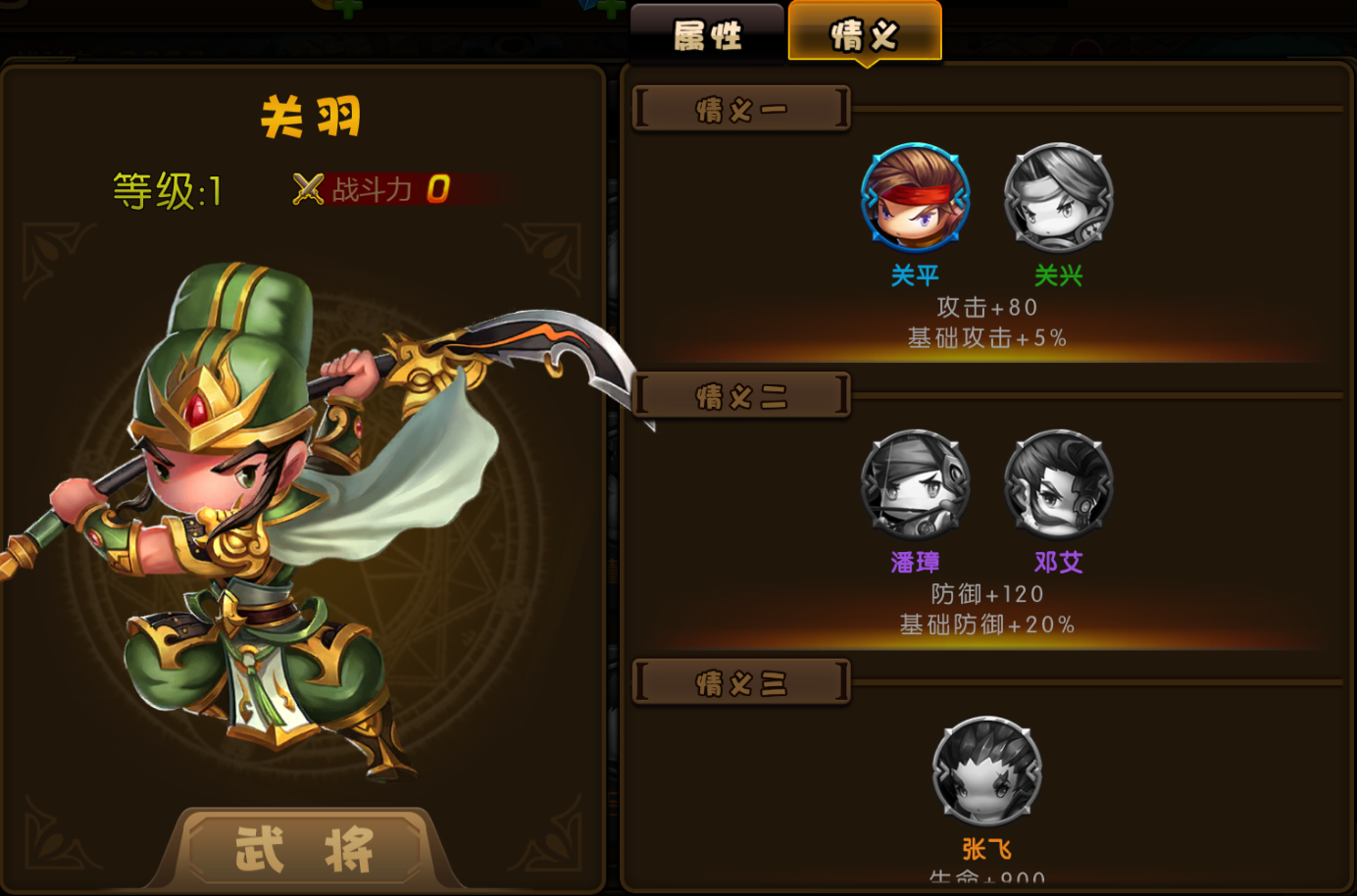
Task: Tap the 邓艾 hero portrait
Action: coord(1058,484)
